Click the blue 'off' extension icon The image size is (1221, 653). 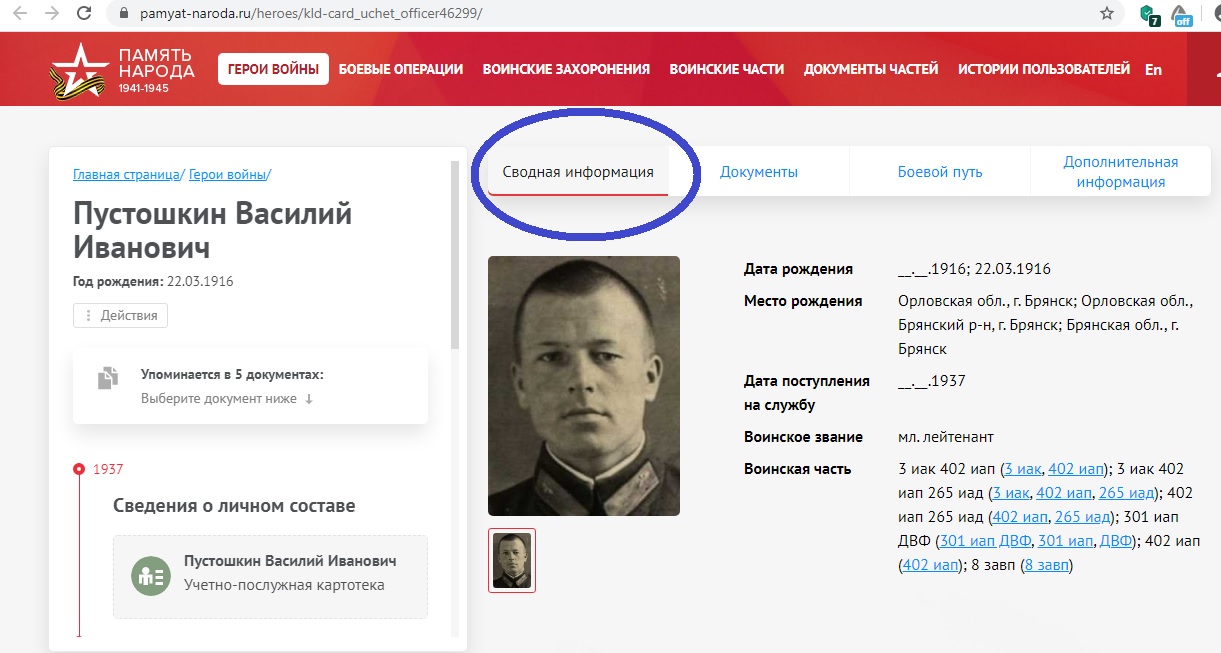click(1182, 15)
